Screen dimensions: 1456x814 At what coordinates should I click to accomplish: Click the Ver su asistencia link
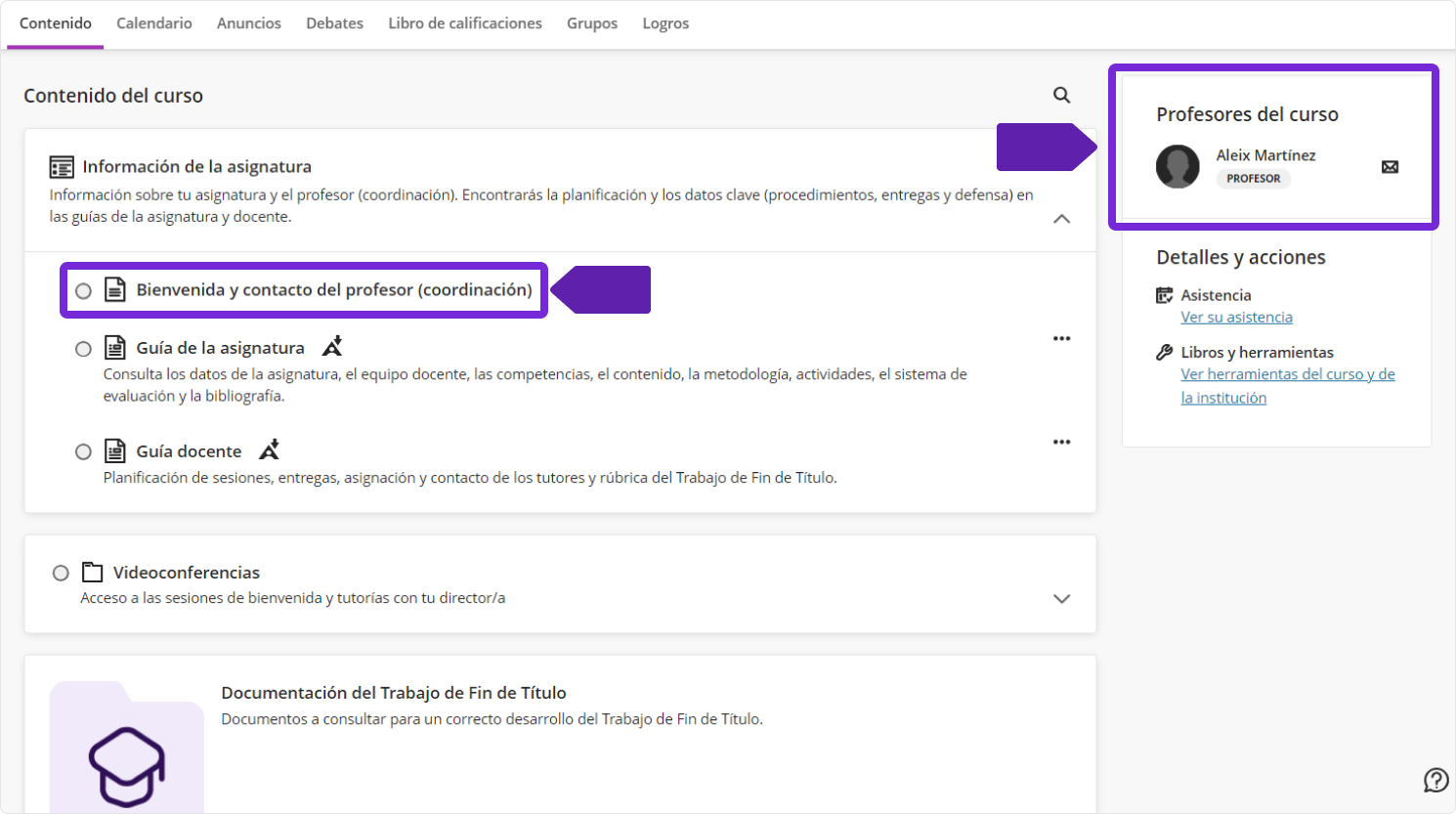pyautogui.click(x=1236, y=318)
